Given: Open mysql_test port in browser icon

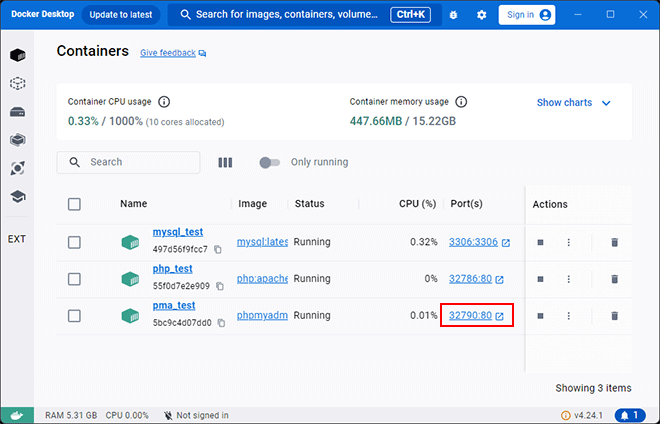Looking at the screenshot, I should click(x=506, y=243).
